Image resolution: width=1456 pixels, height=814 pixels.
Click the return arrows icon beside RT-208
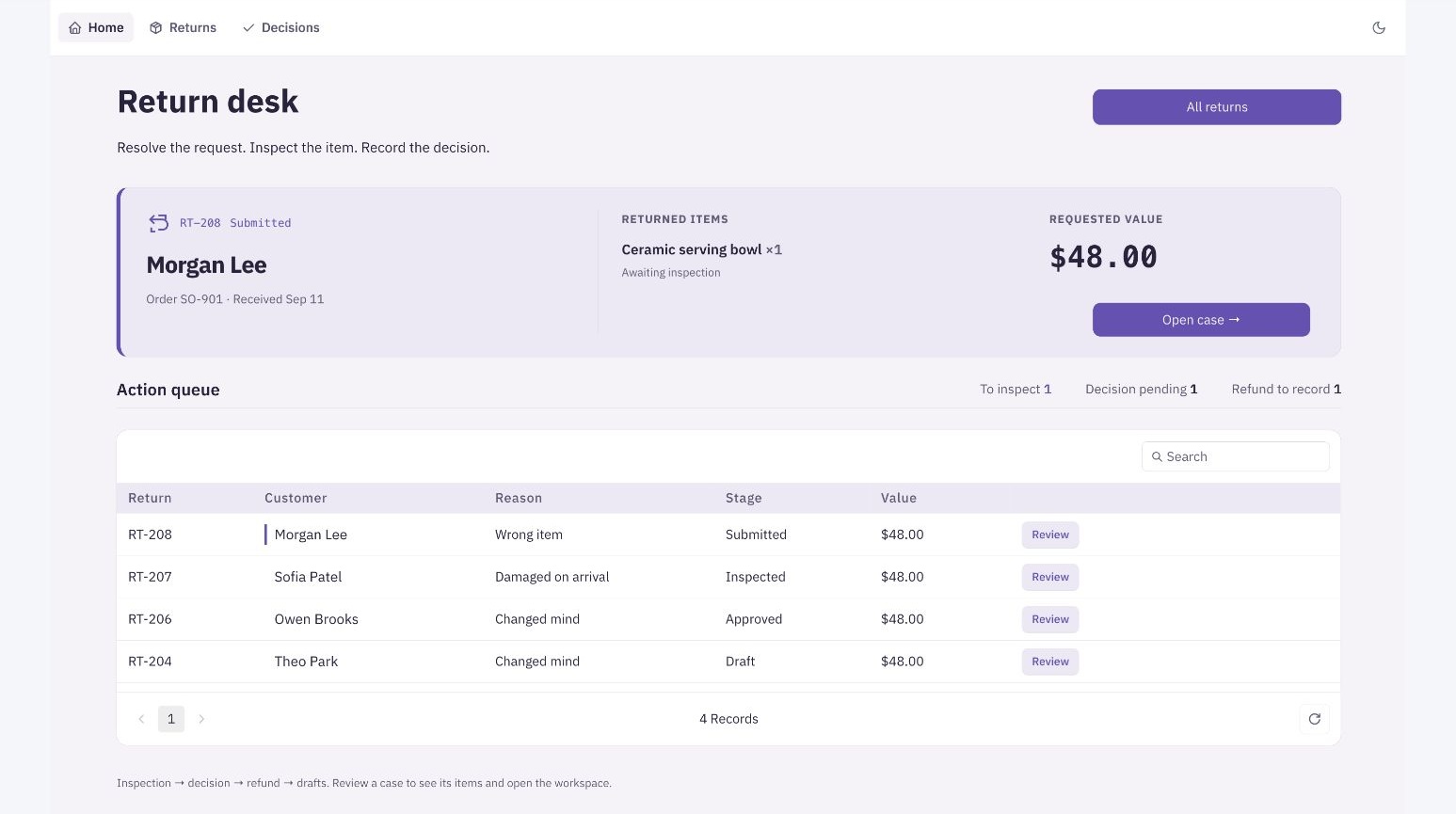[158, 223]
